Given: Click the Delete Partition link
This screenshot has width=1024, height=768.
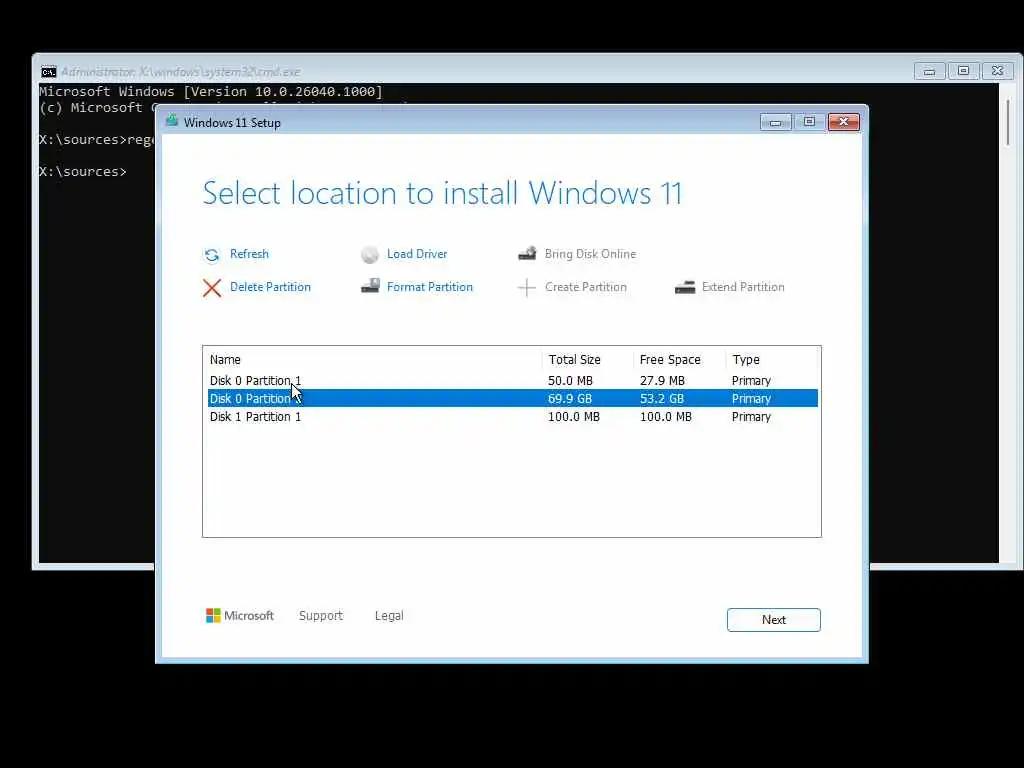Looking at the screenshot, I should (270, 287).
